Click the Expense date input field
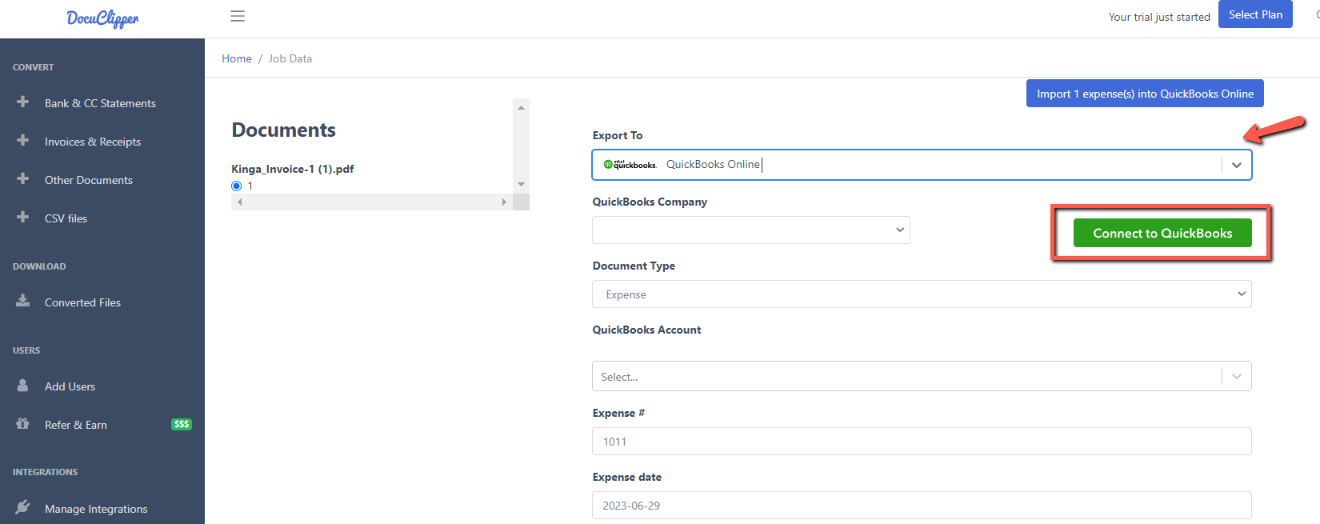The image size is (1320, 524). pos(921,505)
